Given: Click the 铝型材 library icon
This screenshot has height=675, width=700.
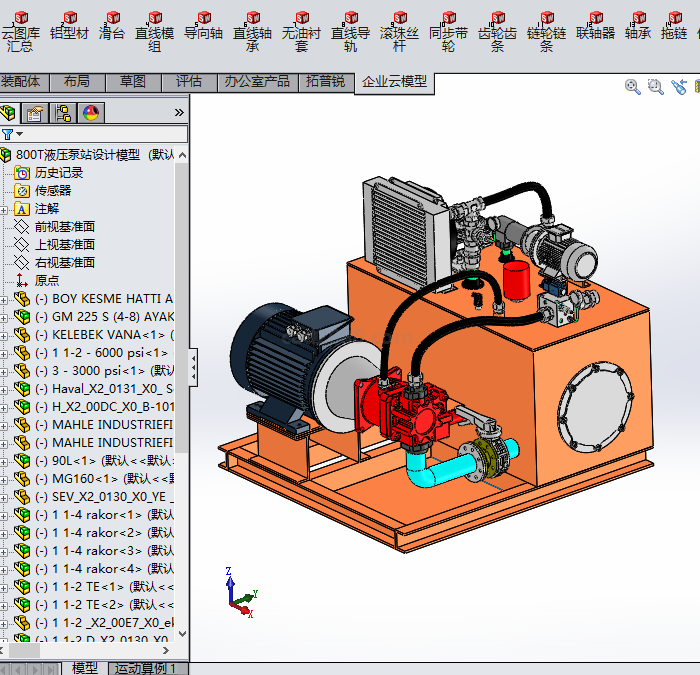Looking at the screenshot, I should pyautogui.click(x=69, y=26).
